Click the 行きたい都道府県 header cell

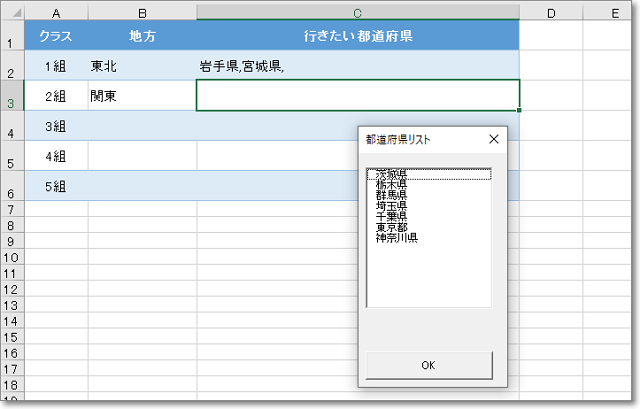(x=357, y=36)
